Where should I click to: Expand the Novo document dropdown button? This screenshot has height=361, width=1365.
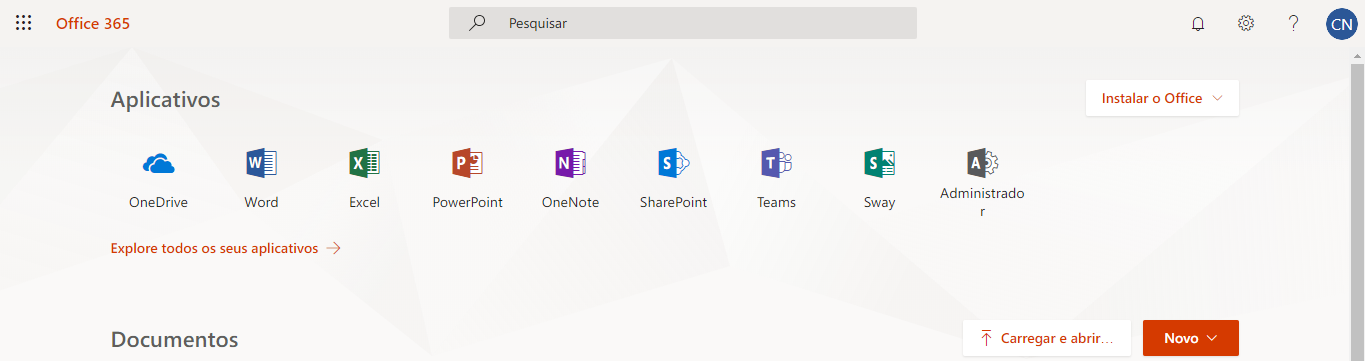(1190, 338)
